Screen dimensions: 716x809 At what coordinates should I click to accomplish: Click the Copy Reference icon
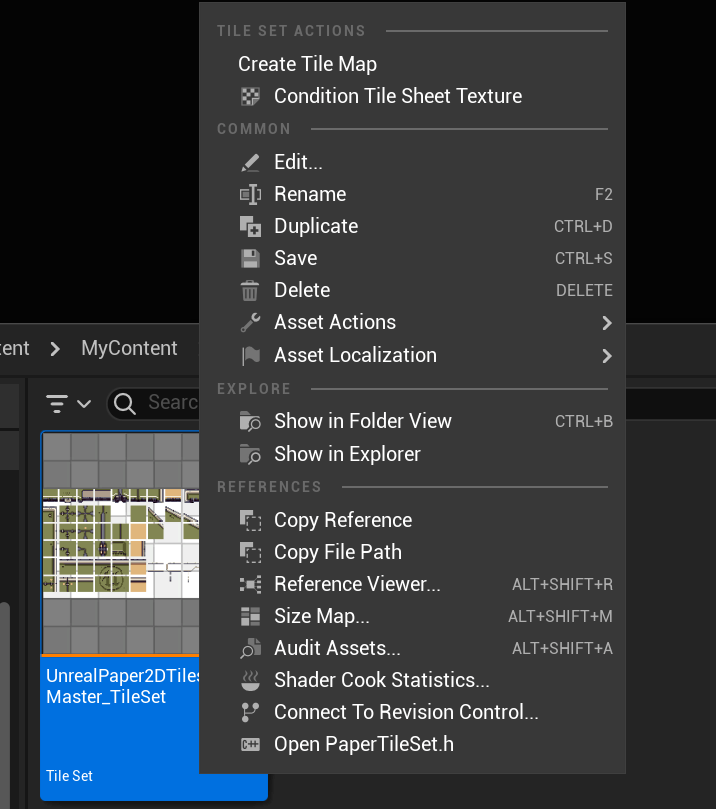pyautogui.click(x=251, y=520)
